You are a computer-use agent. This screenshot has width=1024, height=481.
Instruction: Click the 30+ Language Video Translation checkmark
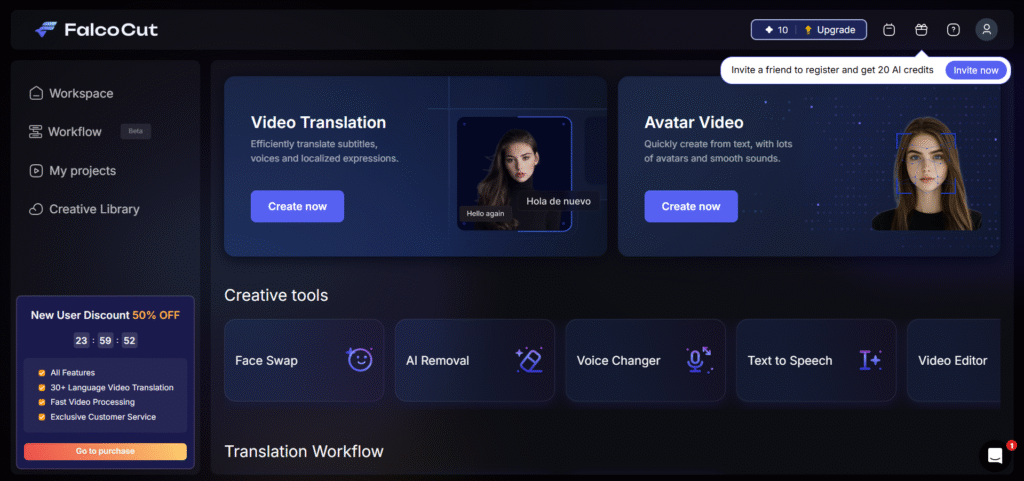(x=42, y=388)
